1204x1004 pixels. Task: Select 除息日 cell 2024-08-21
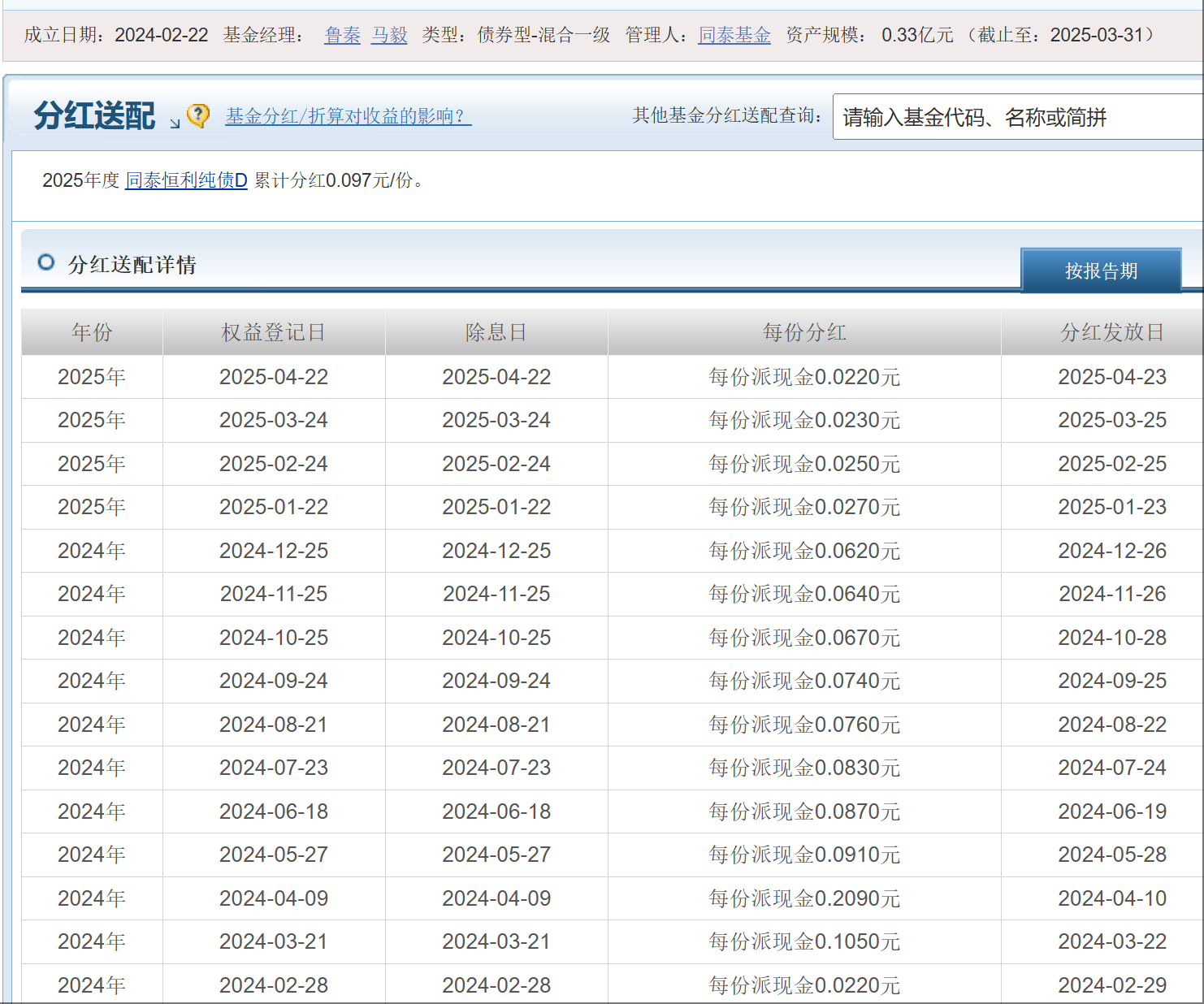496,725
